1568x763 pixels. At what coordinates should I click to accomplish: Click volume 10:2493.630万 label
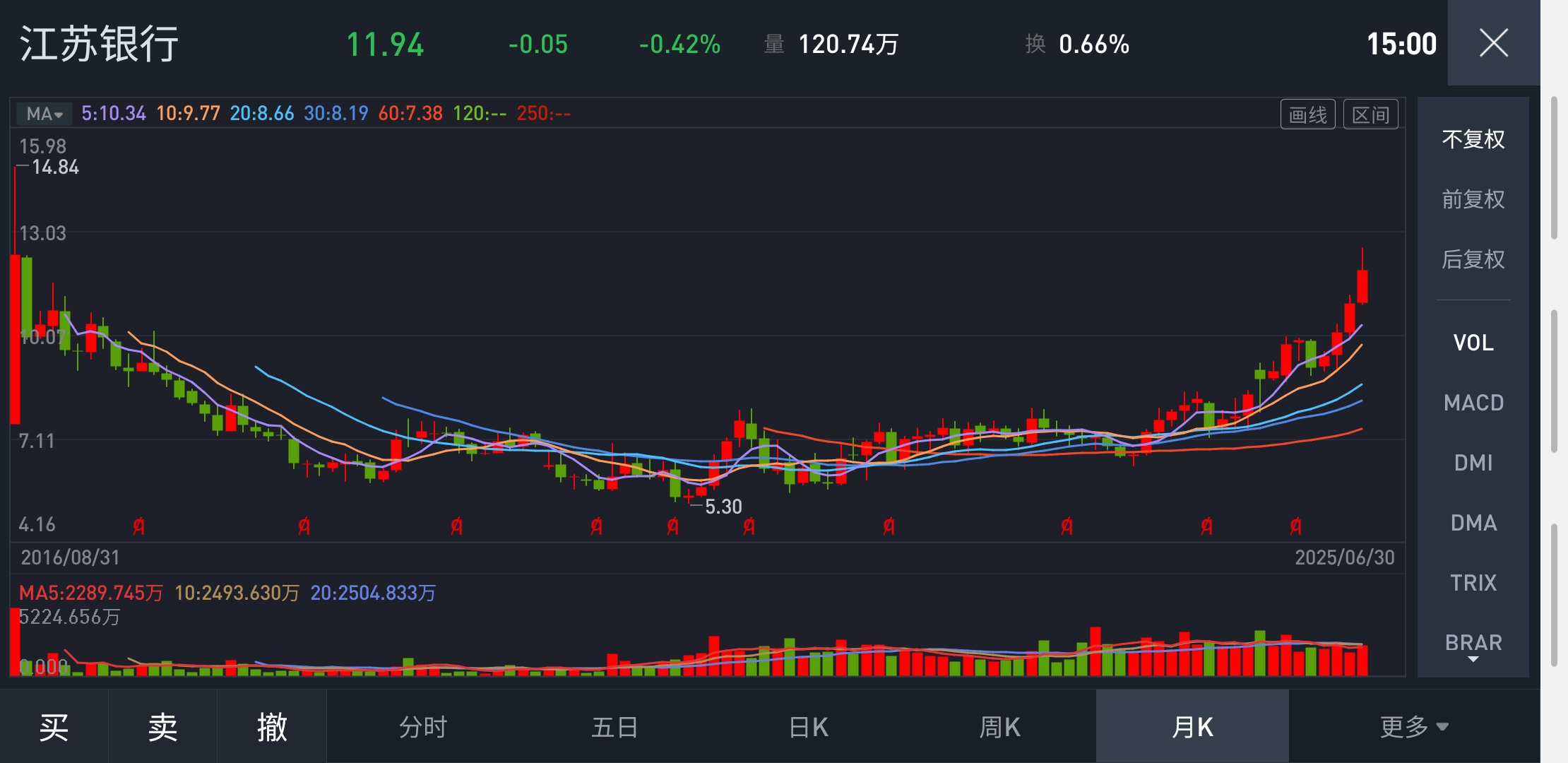237,593
